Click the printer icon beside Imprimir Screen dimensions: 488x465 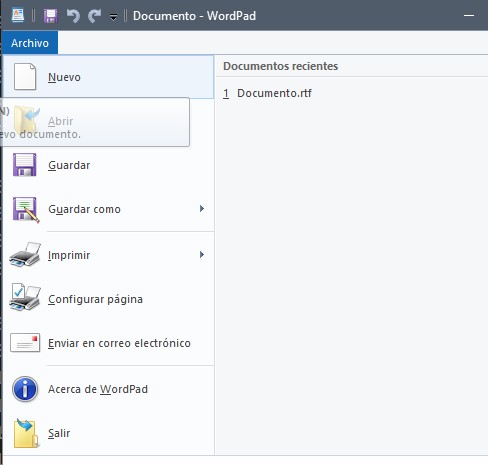(x=25, y=255)
